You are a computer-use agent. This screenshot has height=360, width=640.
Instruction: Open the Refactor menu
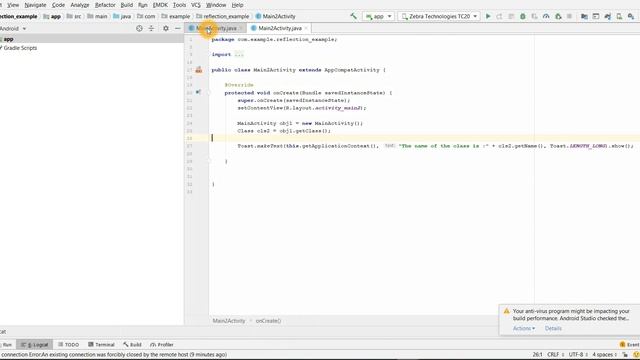[105, 5]
